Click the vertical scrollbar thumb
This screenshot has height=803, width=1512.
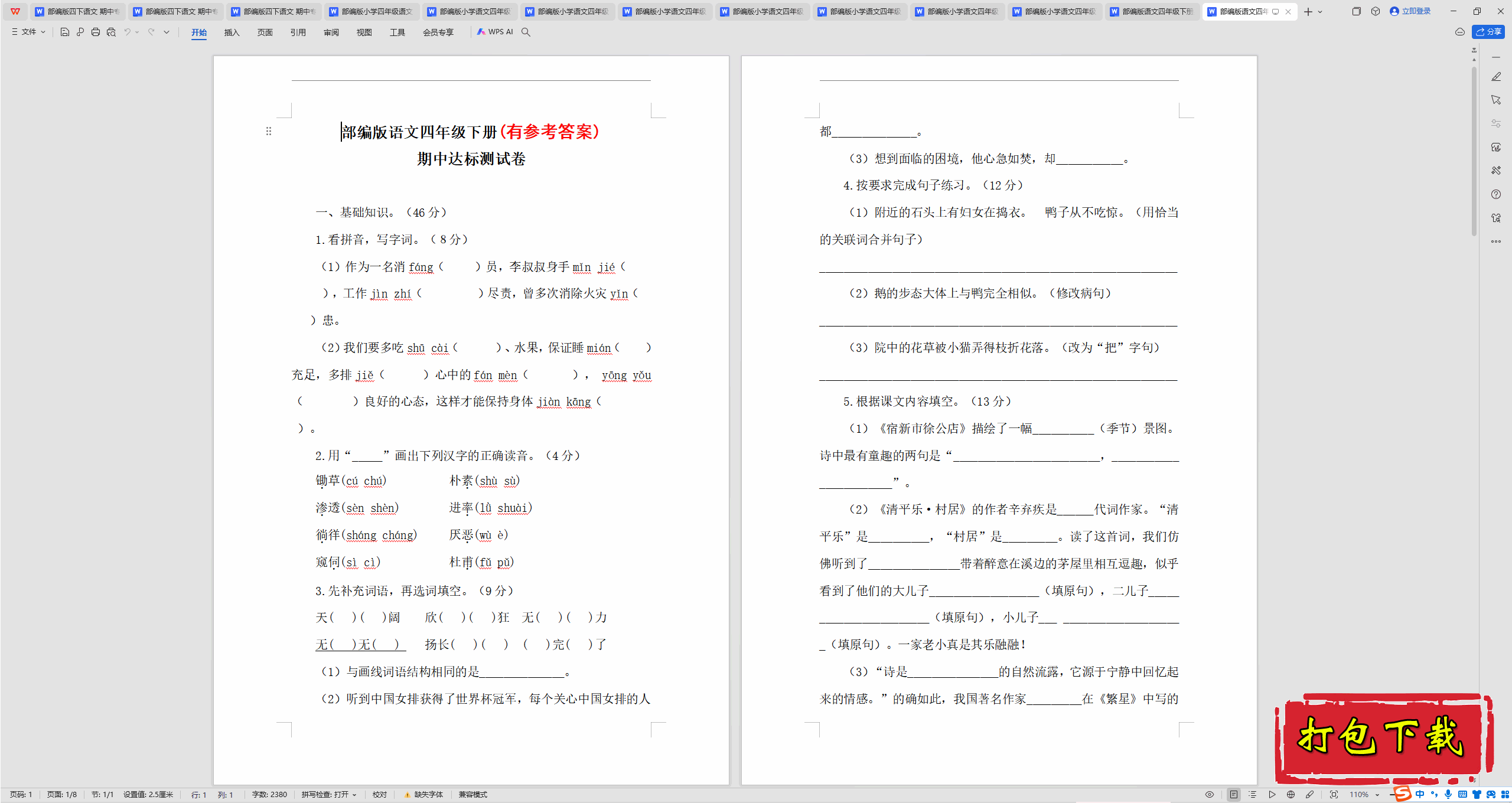1474,151
